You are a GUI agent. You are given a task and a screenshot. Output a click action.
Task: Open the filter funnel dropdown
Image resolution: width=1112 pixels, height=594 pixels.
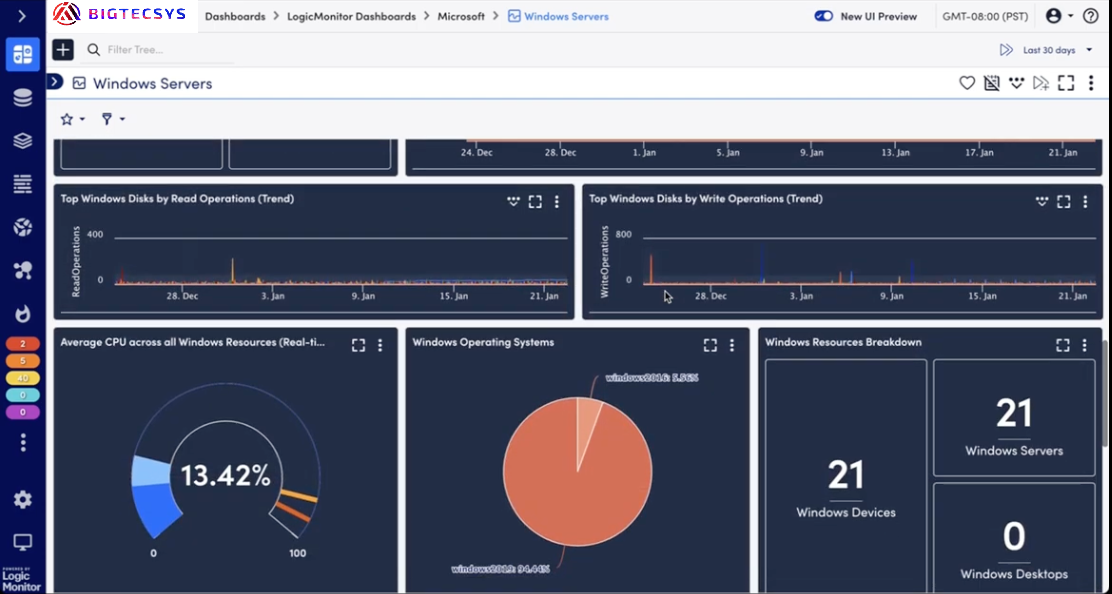[113, 119]
